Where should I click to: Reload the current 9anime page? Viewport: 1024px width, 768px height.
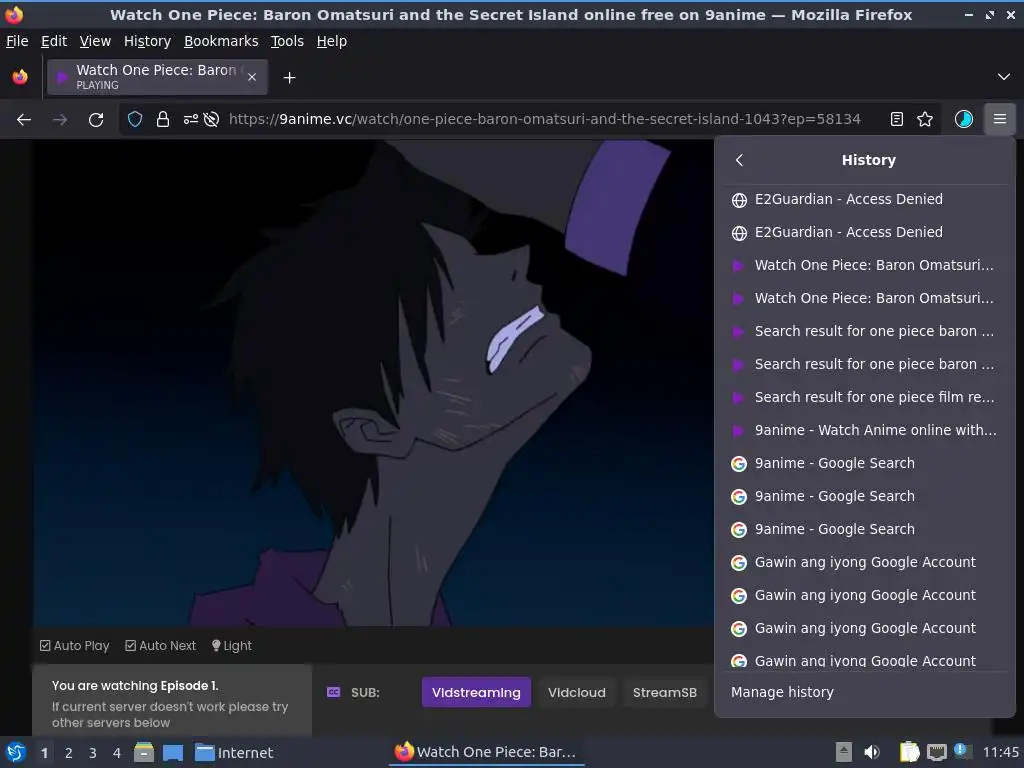(x=96, y=120)
